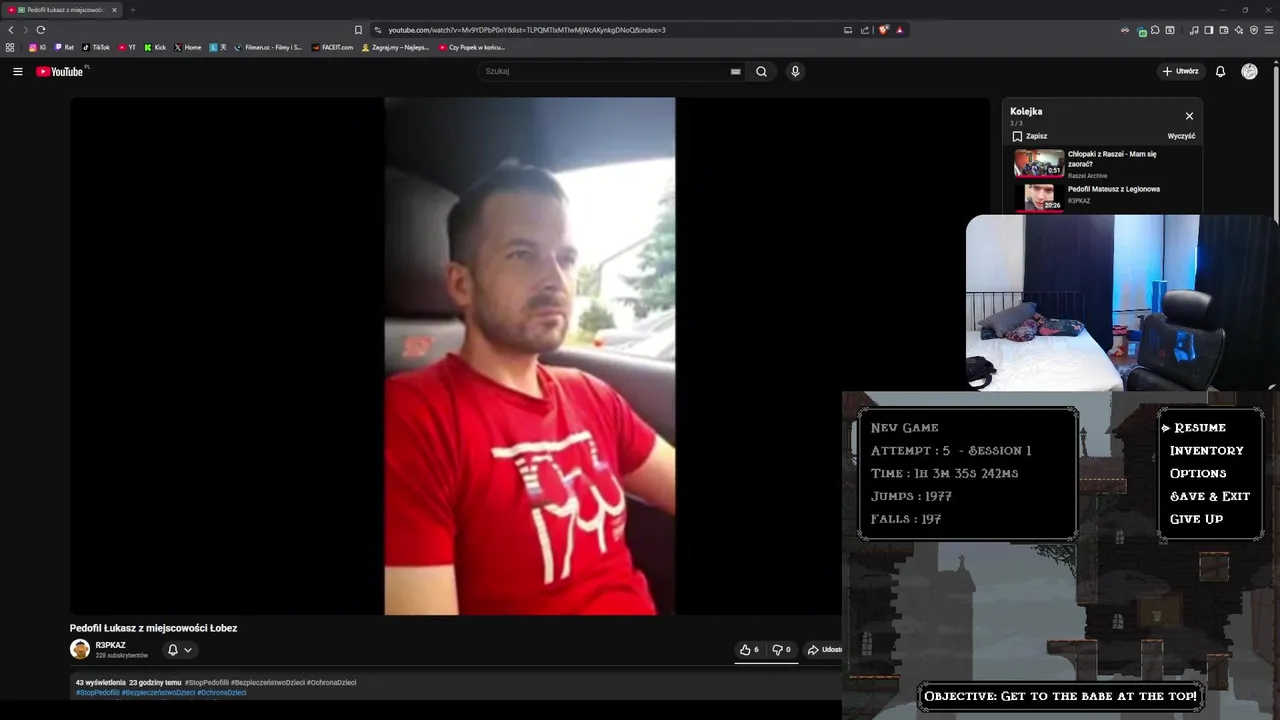Image resolution: width=1280 pixels, height=720 pixels.
Task: Open Inventory in the game menu
Action: tap(1207, 451)
